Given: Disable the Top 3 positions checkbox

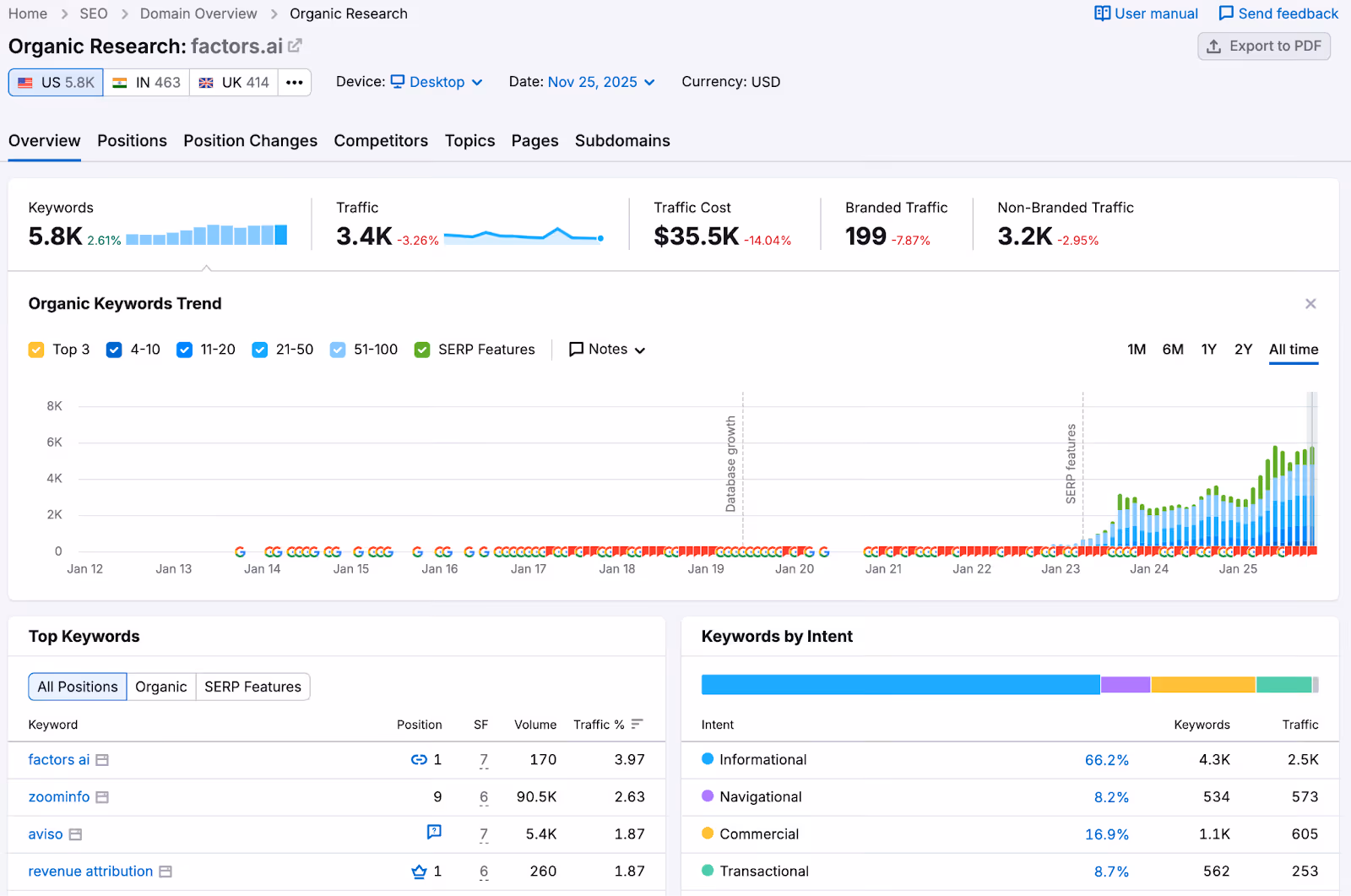Looking at the screenshot, I should click(36, 349).
